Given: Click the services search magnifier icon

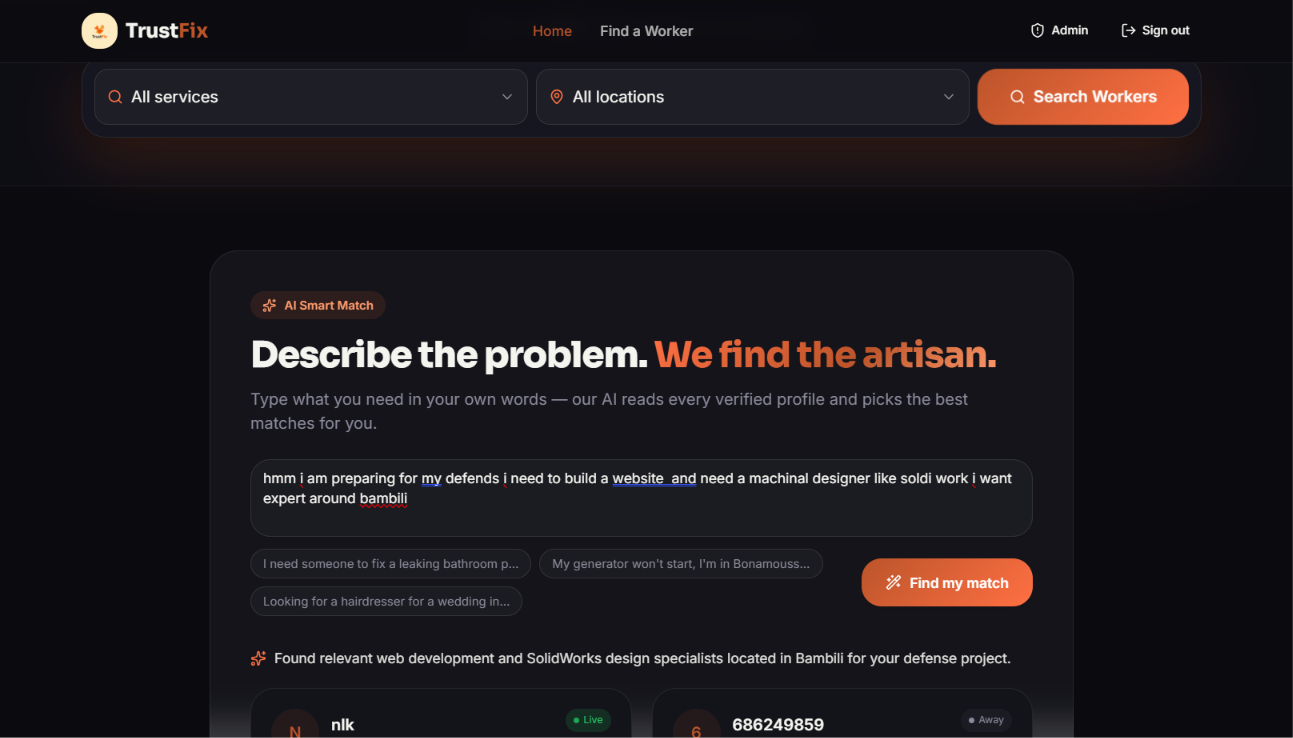Looking at the screenshot, I should [115, 97].
